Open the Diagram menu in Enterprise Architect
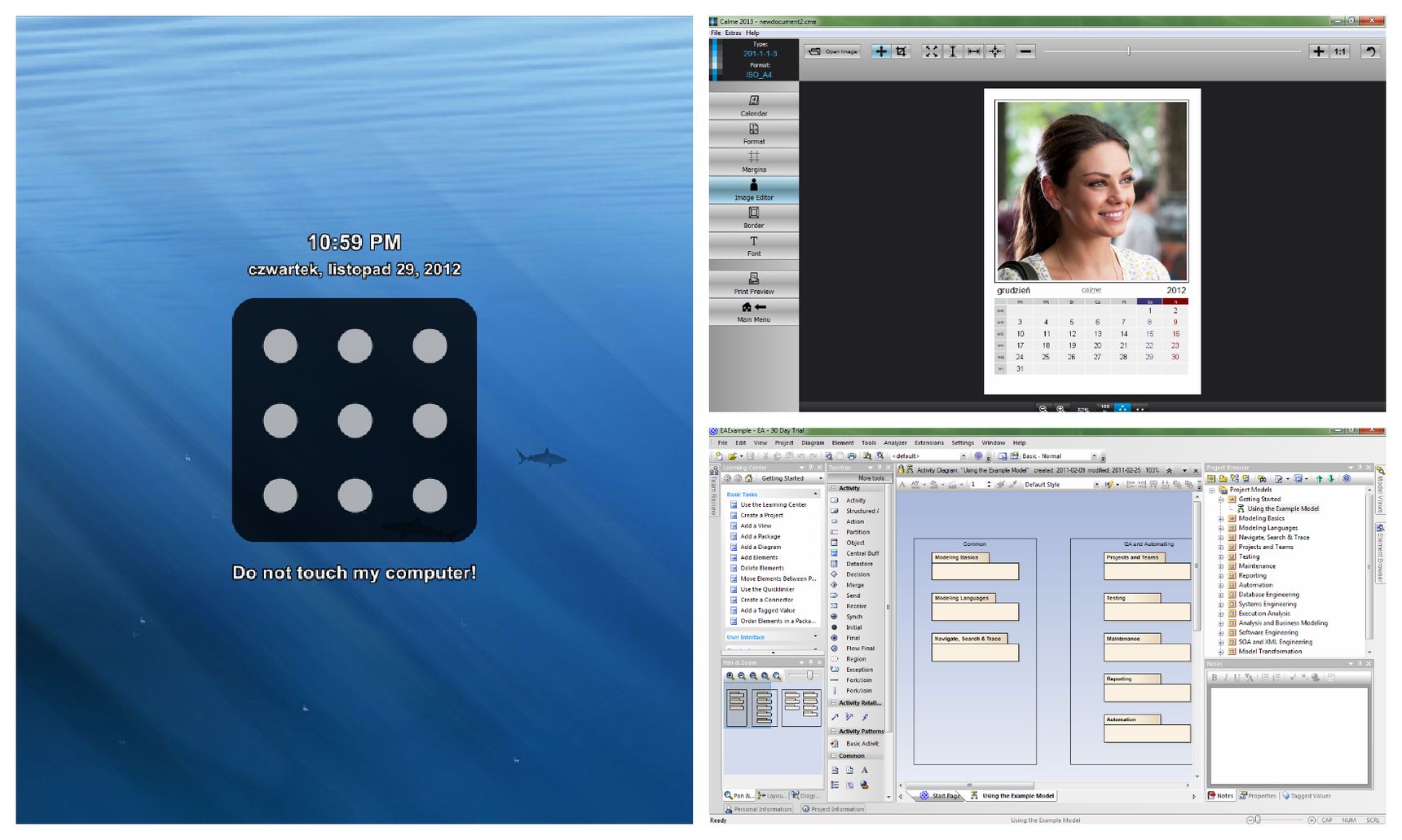The image size is (1402, 840). pyautogui.click(x=813, y=442)
